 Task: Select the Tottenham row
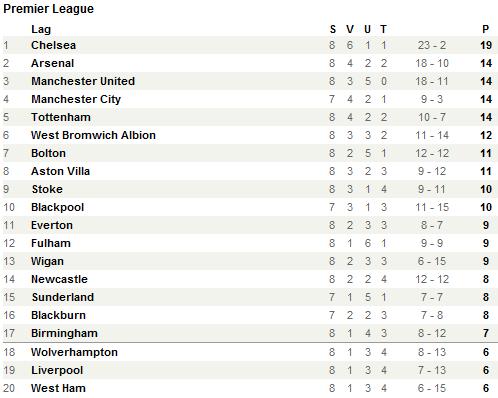pos(249,117)
